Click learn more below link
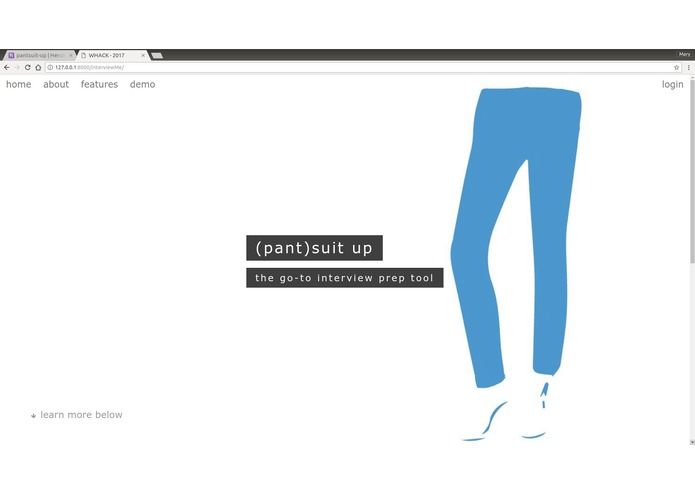 (x=81, y=415)
